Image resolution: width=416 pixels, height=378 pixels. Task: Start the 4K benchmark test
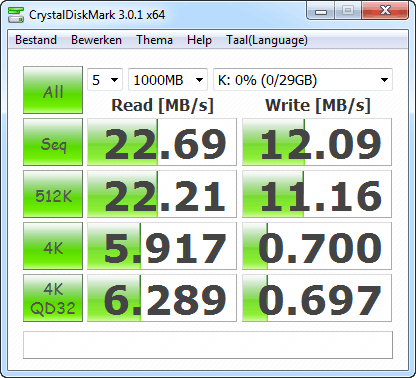pos(53,246)
